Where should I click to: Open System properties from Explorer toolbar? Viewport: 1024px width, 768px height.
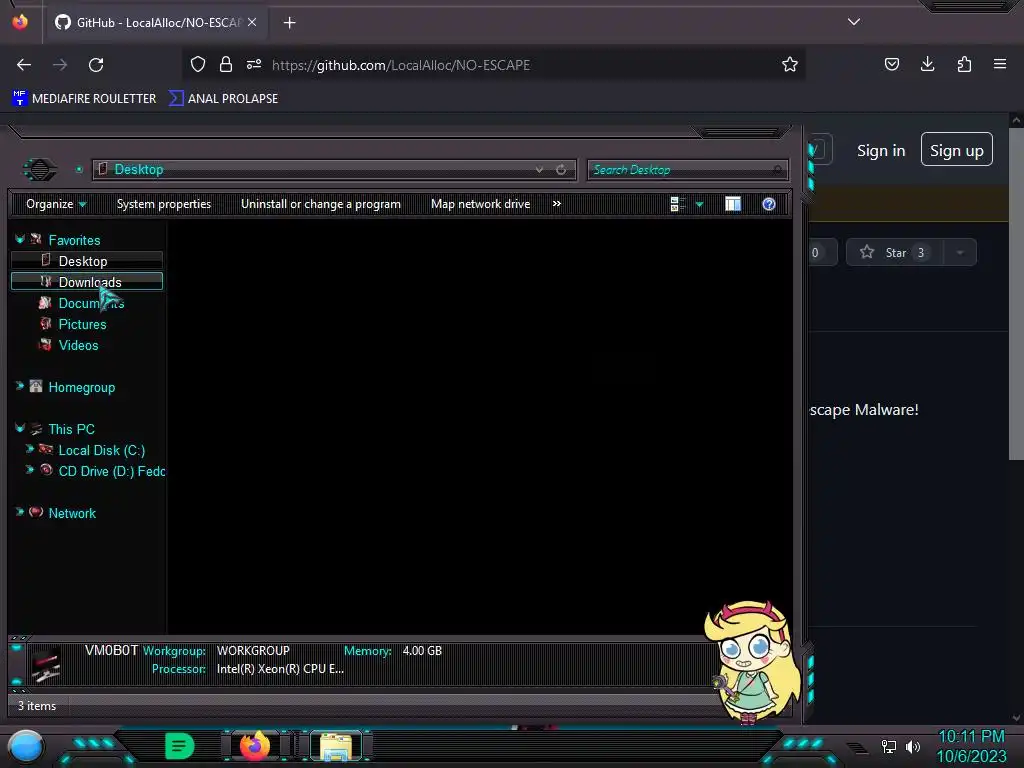(x=164, y=204)
